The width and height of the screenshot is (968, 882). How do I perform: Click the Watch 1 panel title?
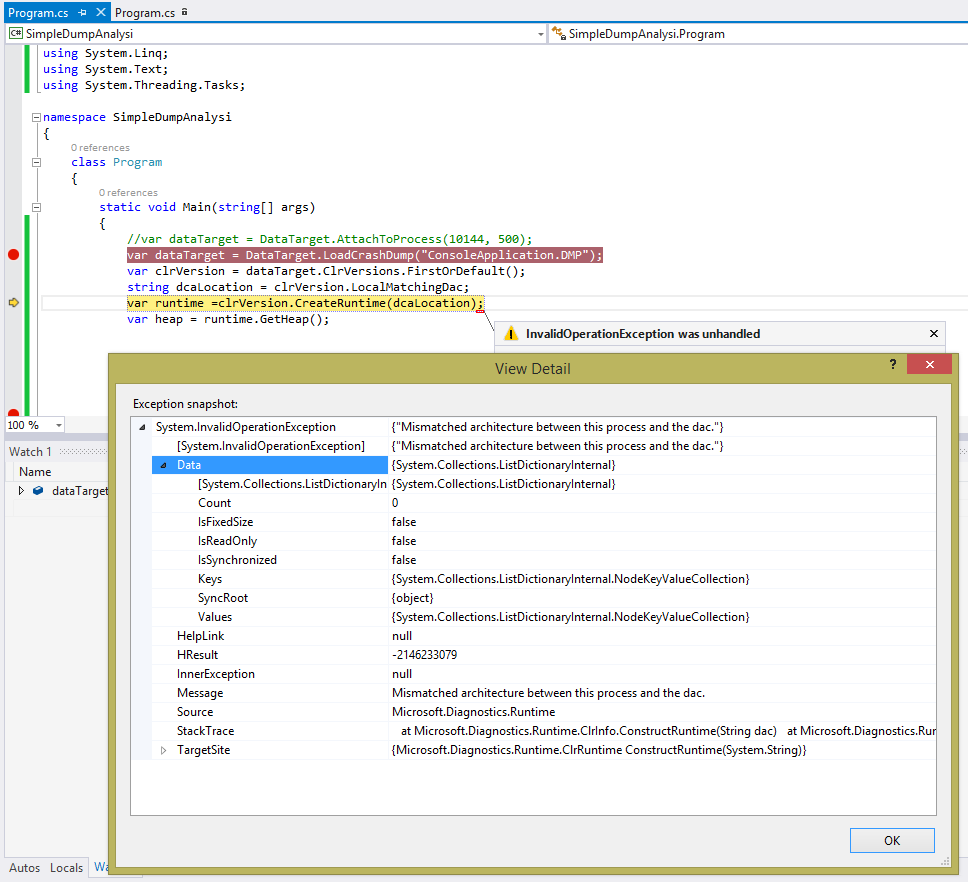pyautogui.click(x=30, y=452)
